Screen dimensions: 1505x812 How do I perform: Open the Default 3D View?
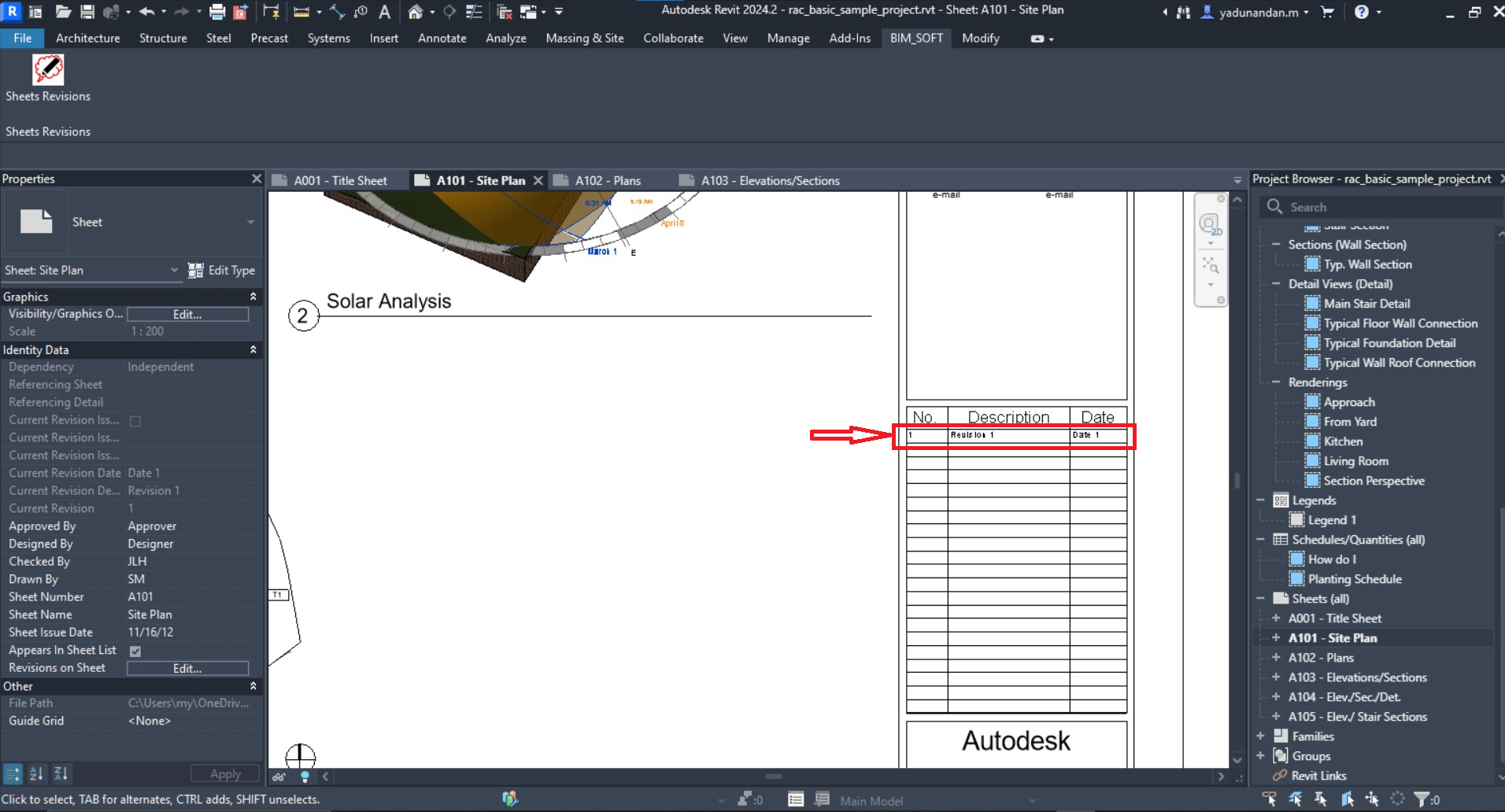[x=415, y=12]
